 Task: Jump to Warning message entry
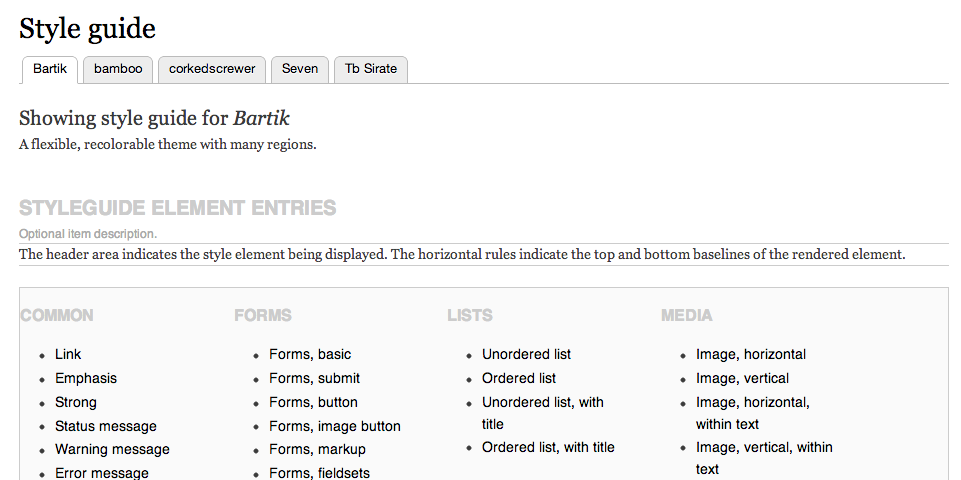click(112, 449)
